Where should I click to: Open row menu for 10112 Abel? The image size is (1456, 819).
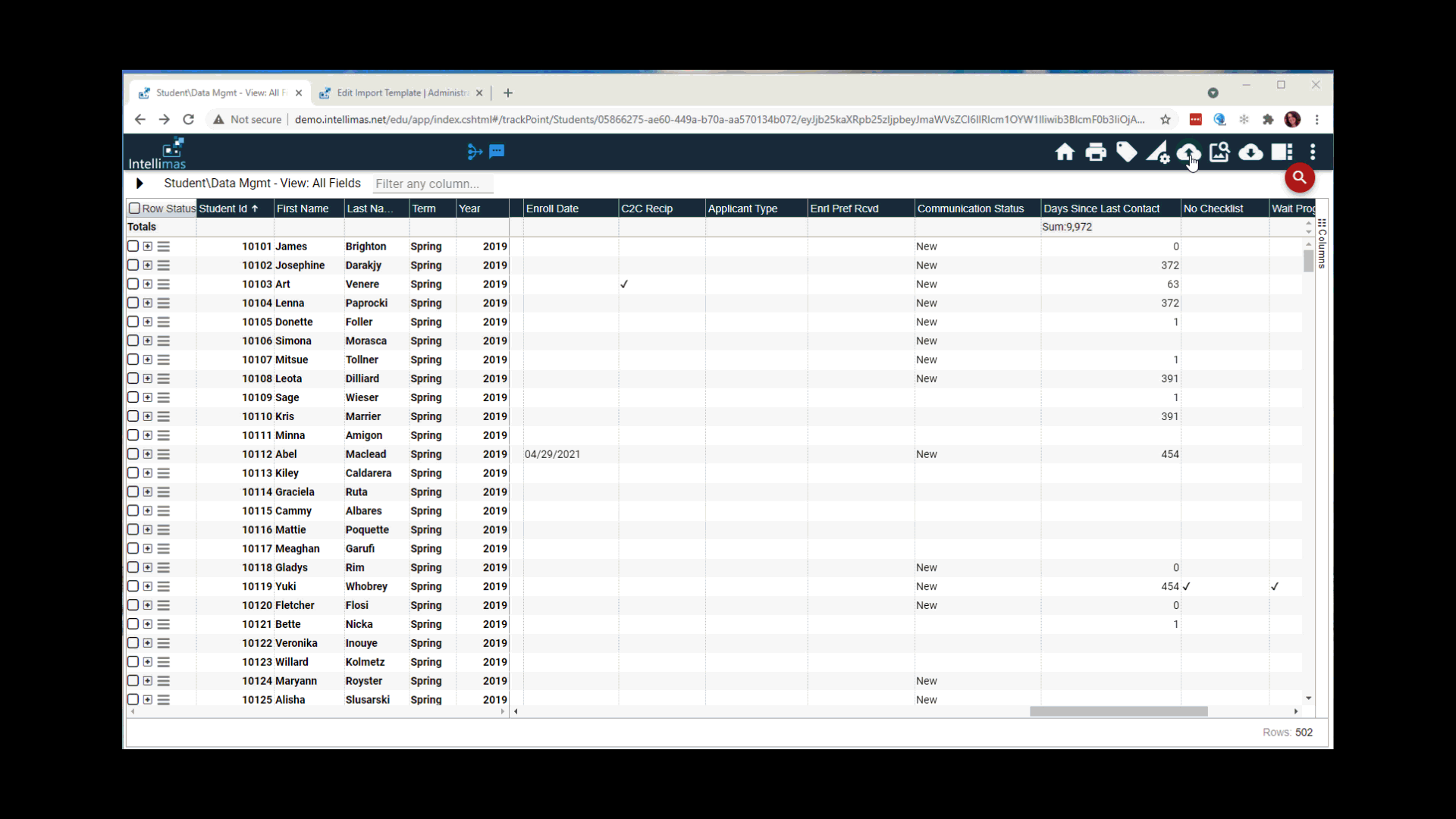(x=164, y=454)
